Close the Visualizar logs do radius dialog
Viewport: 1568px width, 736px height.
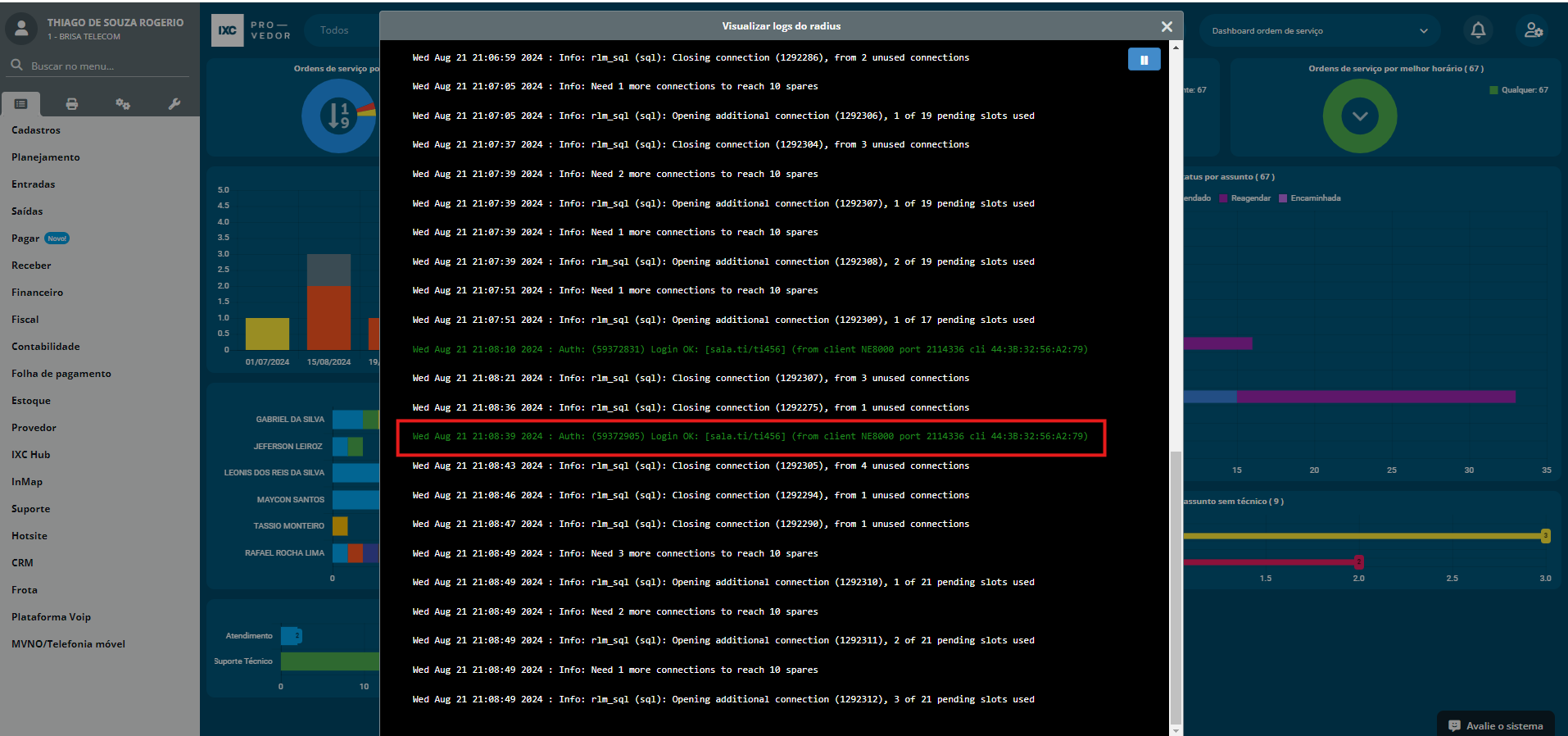(1167, 27)
